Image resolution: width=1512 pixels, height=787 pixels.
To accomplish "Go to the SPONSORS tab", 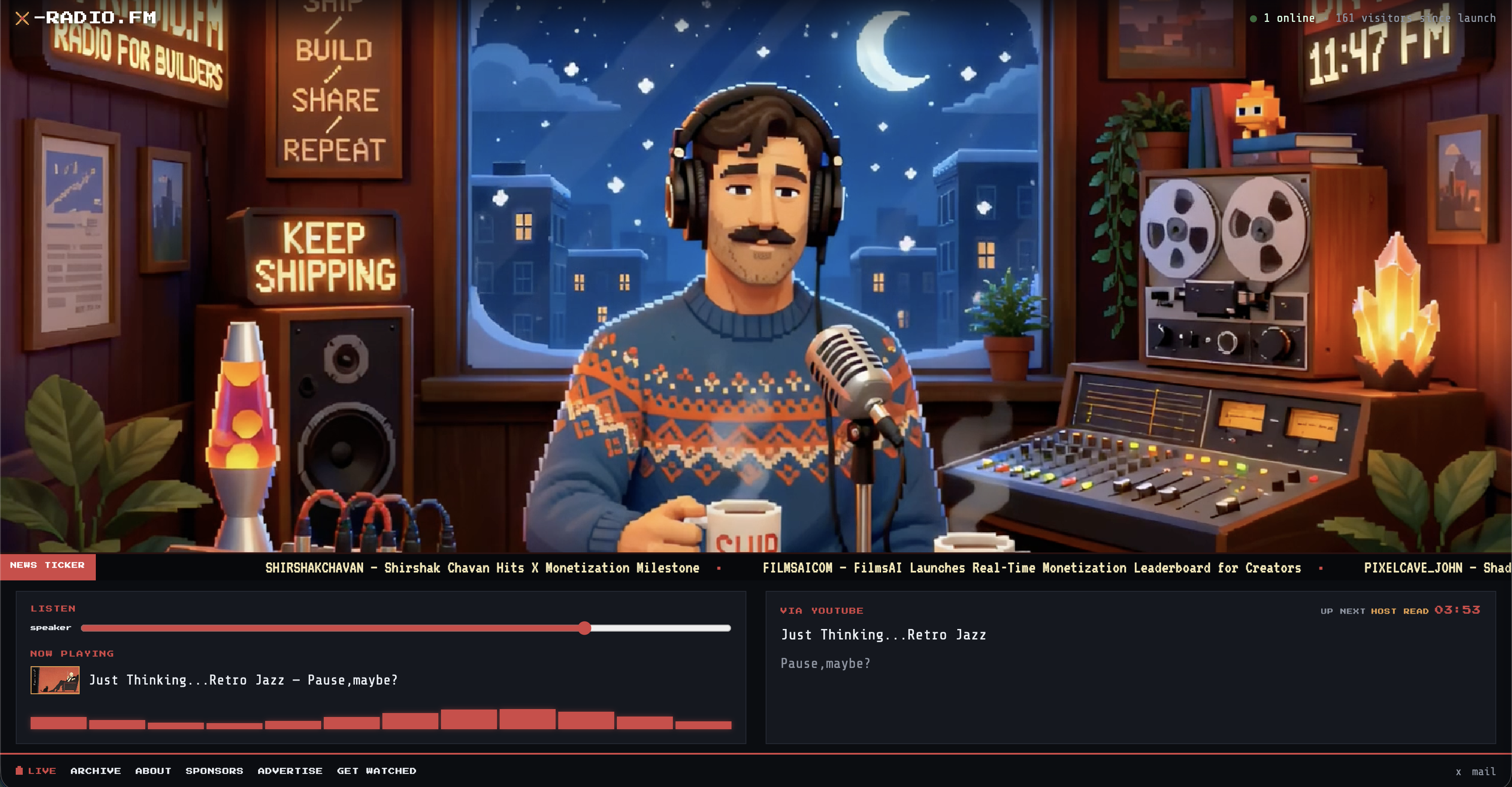I will (x=214, y=770).
